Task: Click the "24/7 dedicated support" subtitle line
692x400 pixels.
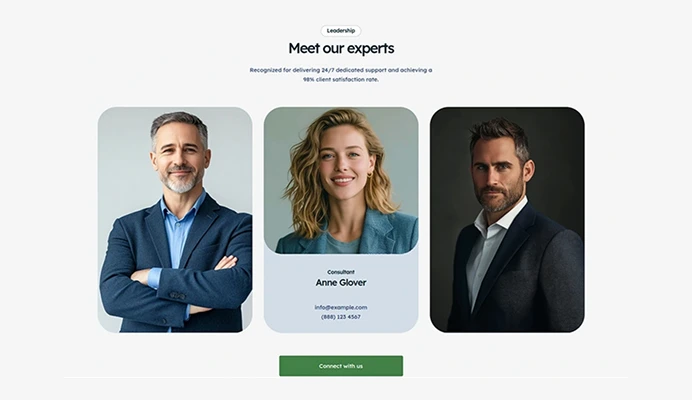Action: (341, 70)
